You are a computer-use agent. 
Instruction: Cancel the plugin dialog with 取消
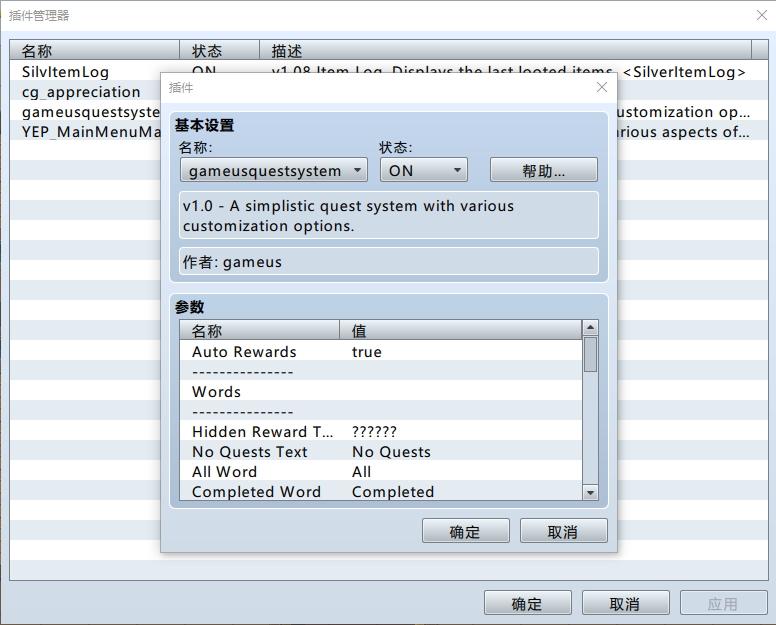[563, 531]
